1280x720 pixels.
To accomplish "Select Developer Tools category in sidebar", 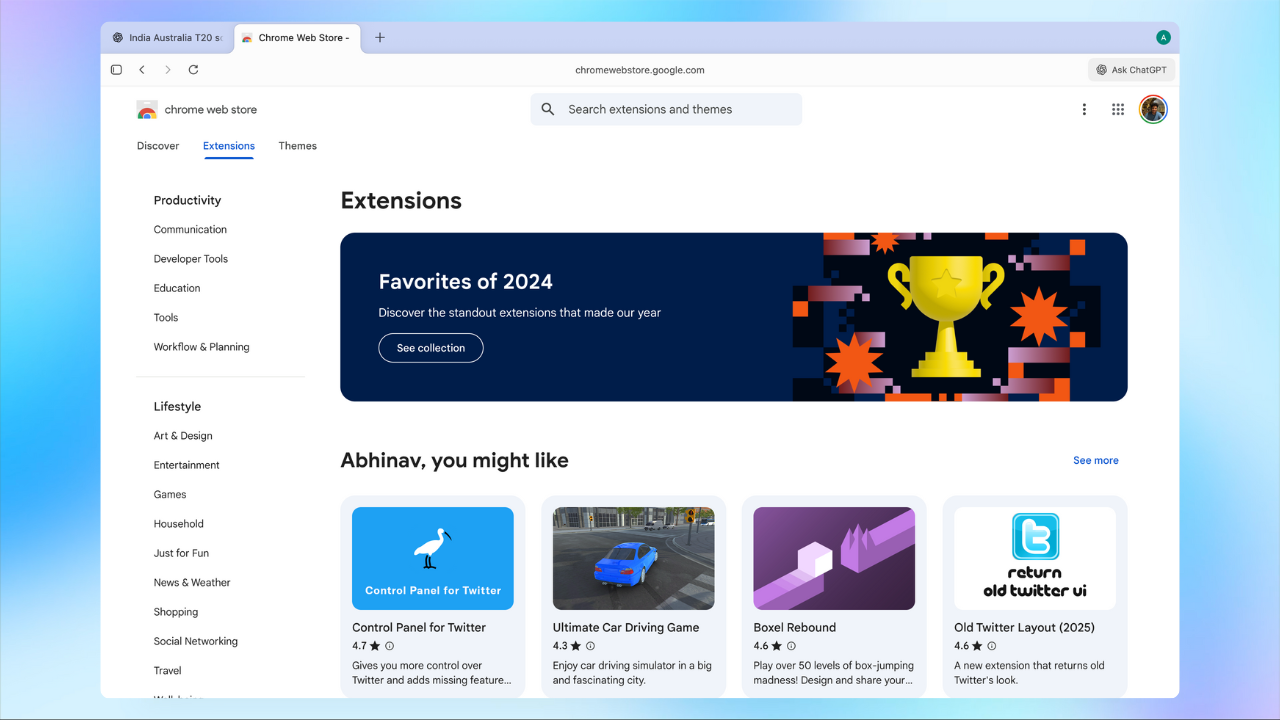I will [x=190, y=259].
